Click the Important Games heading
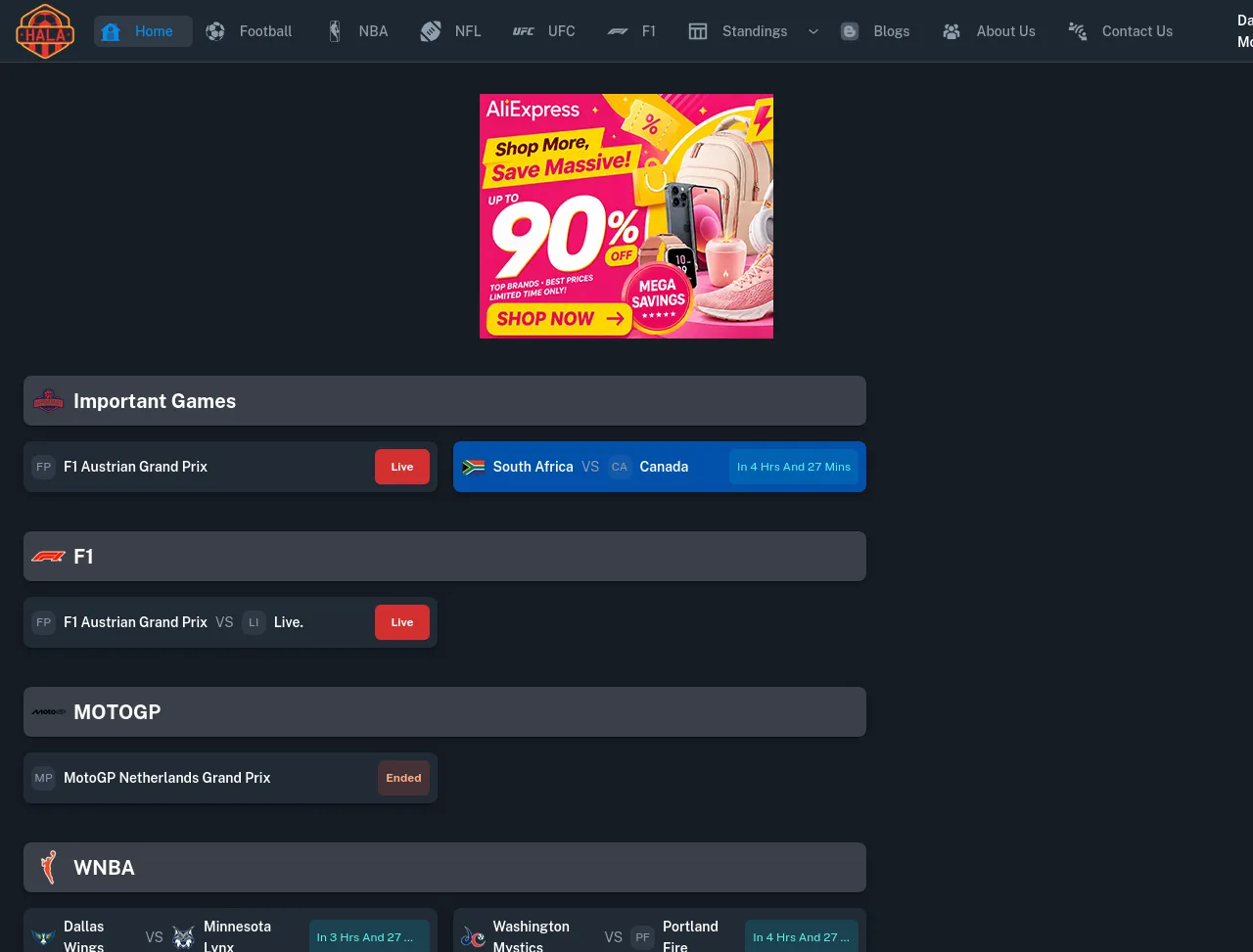Screen dimensions: 1253x952 155,401
